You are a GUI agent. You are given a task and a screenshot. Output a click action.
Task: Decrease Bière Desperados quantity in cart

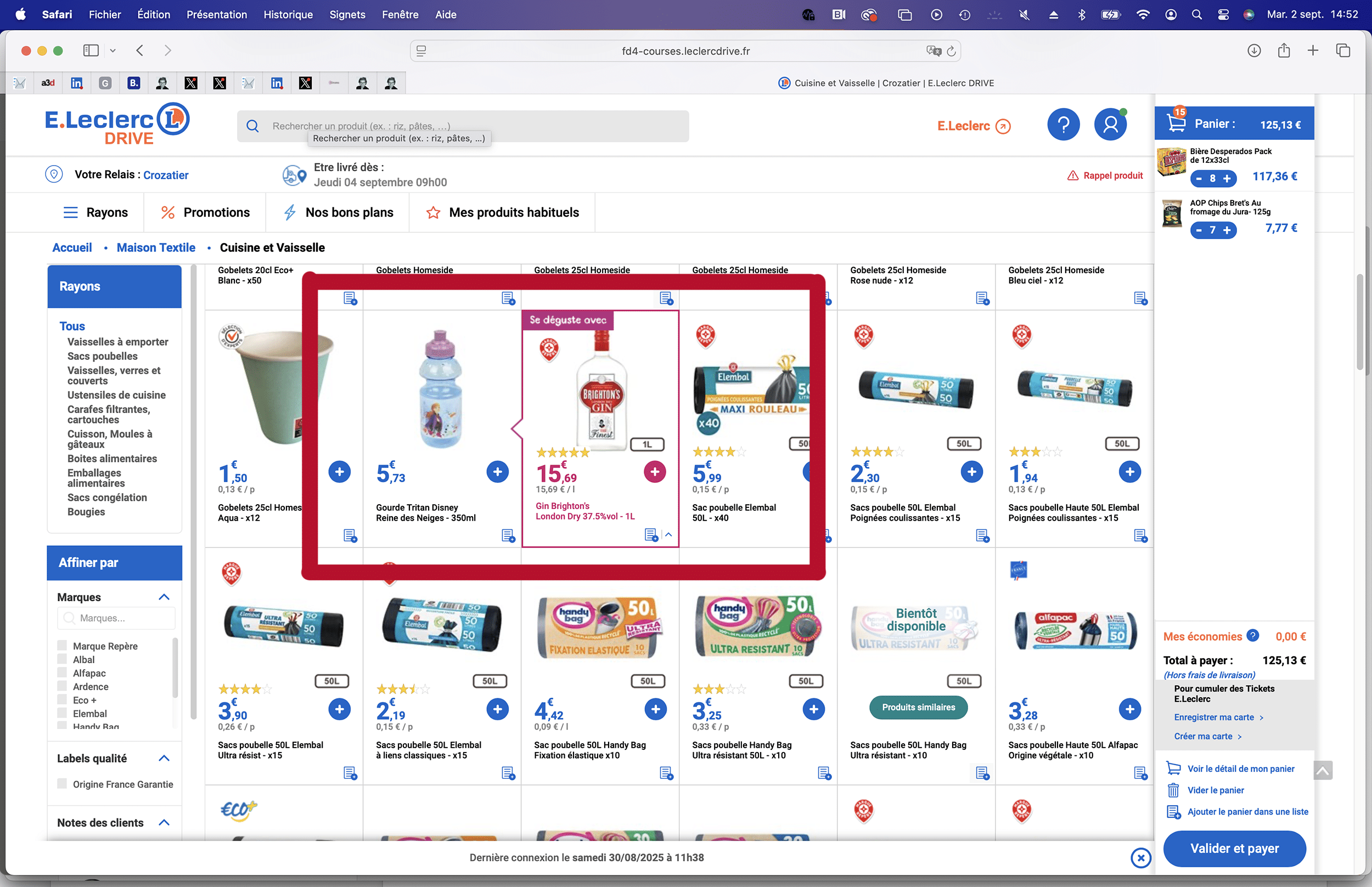coord(1199,179)
